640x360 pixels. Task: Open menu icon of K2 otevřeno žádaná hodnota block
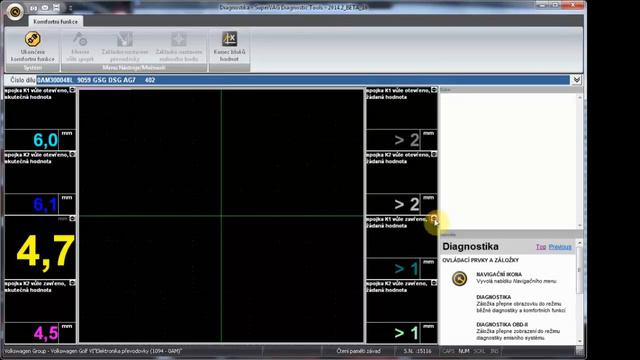pyautogui.click(x=434, y=154)
